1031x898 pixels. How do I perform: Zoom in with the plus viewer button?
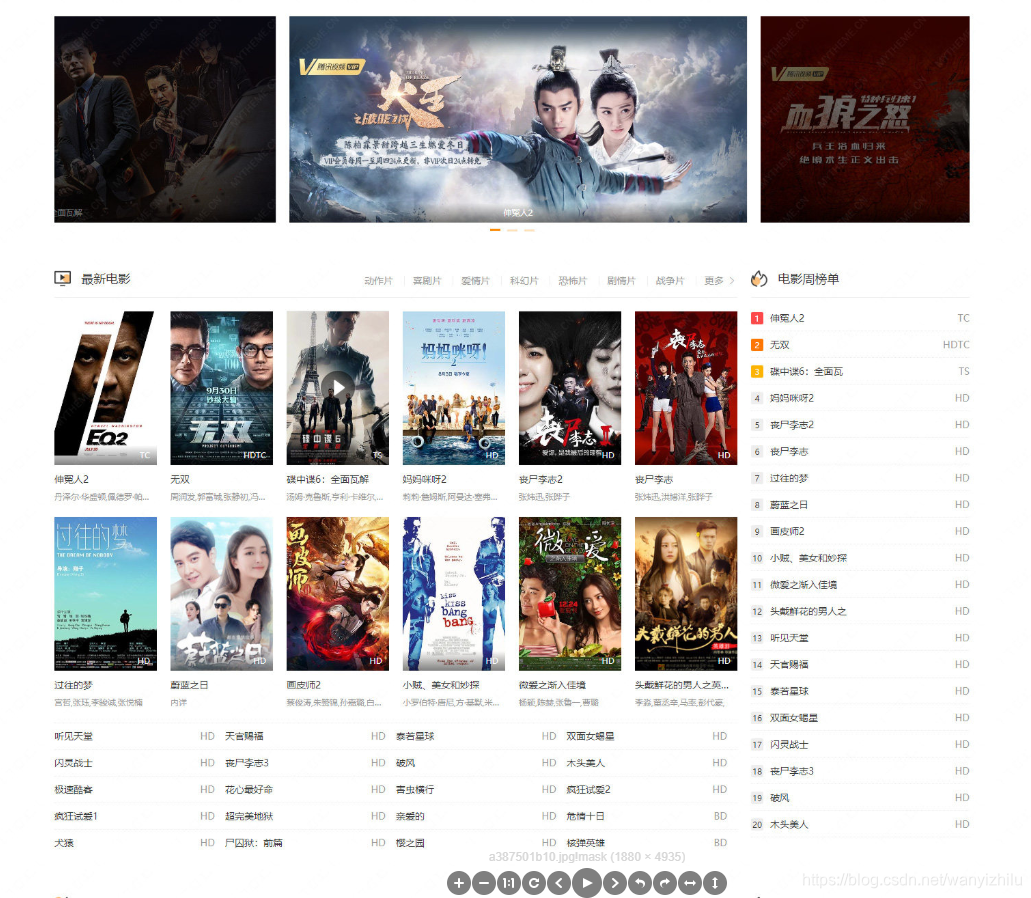point(459,883)
